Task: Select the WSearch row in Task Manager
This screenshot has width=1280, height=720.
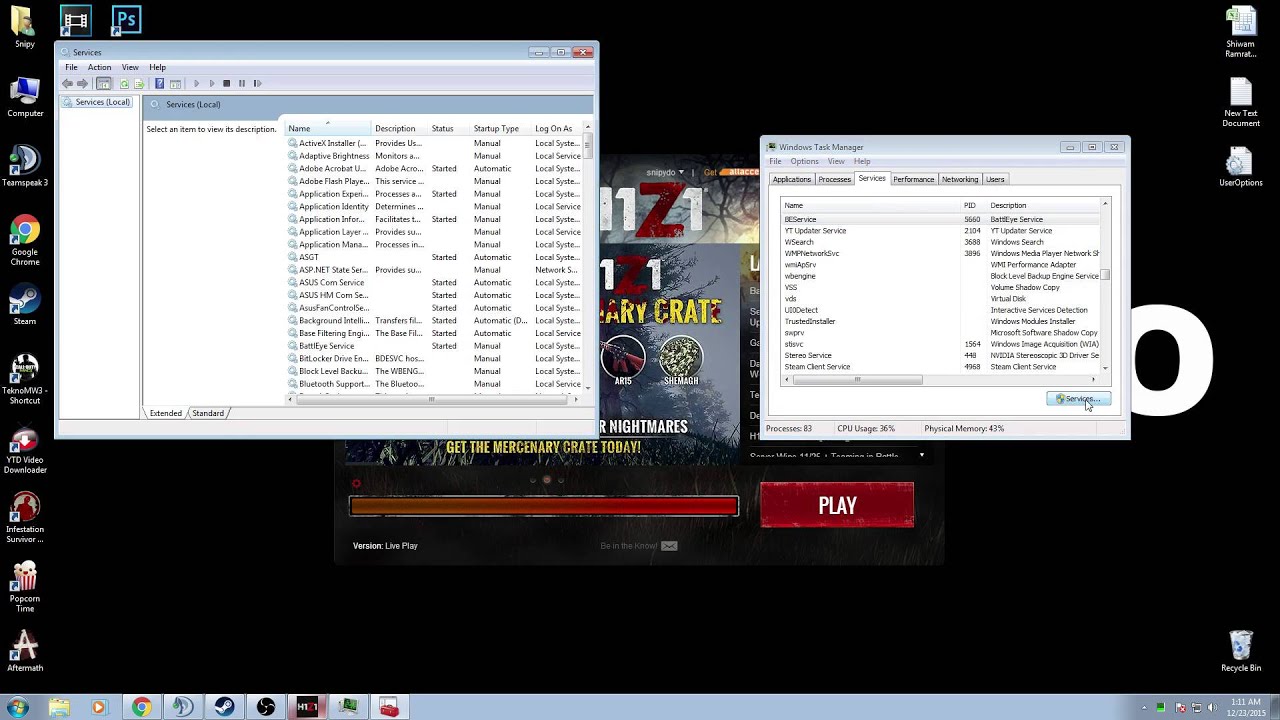Action: click(940, 242)
